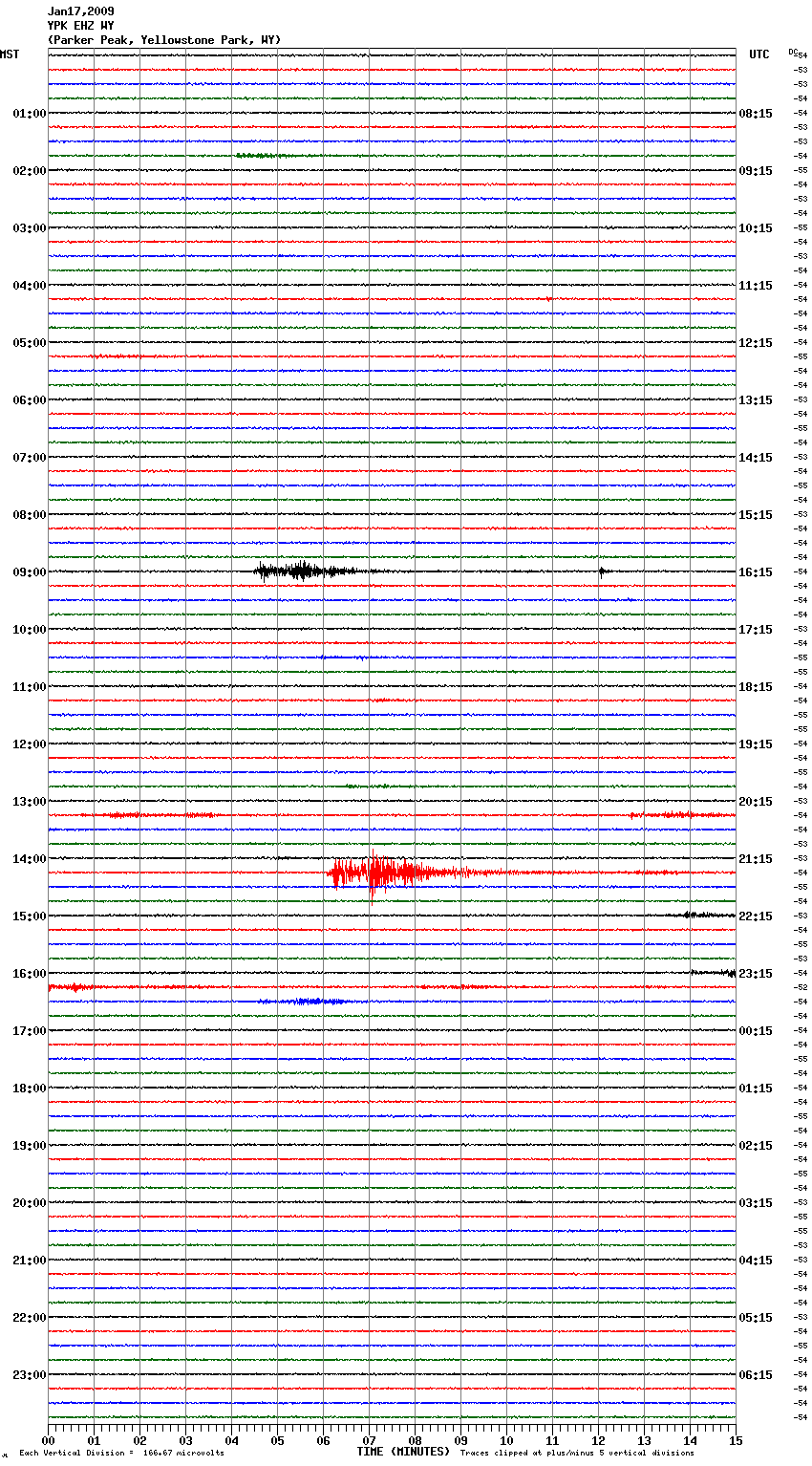Select the 14:00 MST time label
Screen dimensions: 812x1466
[x=30, y=859]
